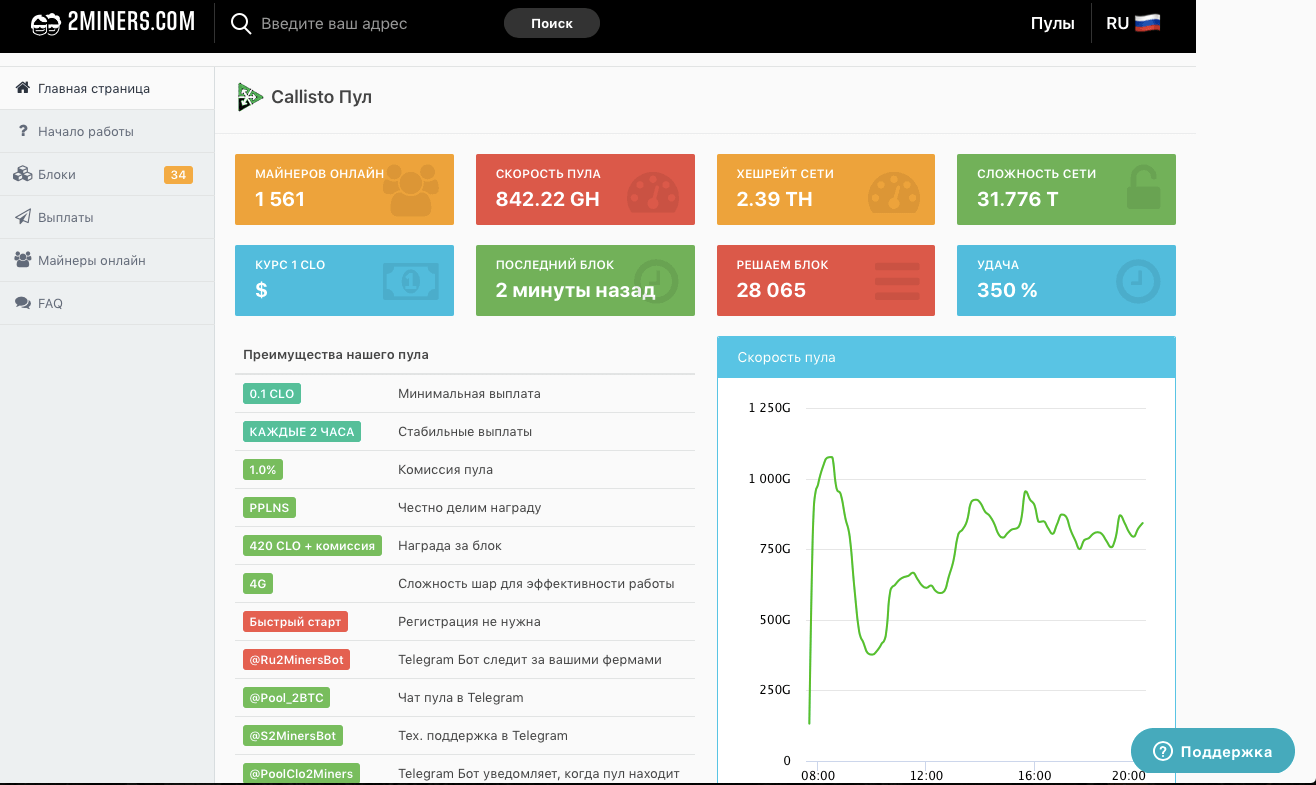This screenshot has width=1316, height=785.
Task: Click Комиссия пула text
Action: point(445,470)
